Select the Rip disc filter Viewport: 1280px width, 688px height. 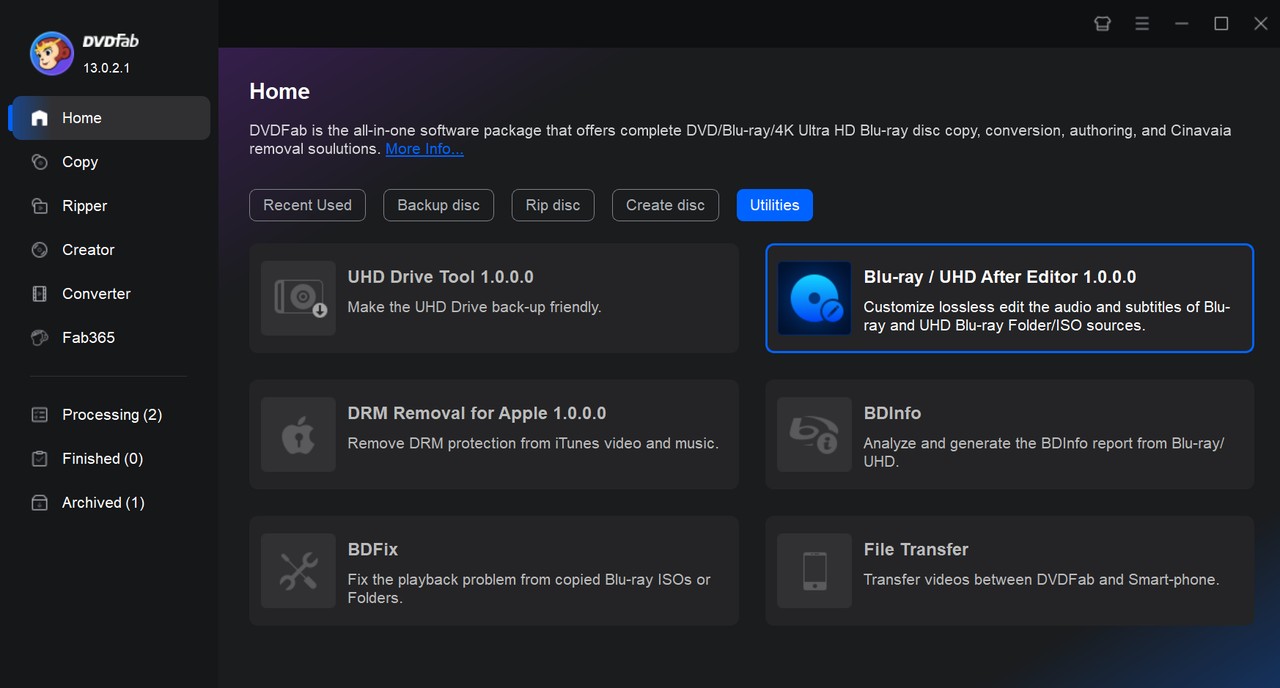(x=552, y=204)
